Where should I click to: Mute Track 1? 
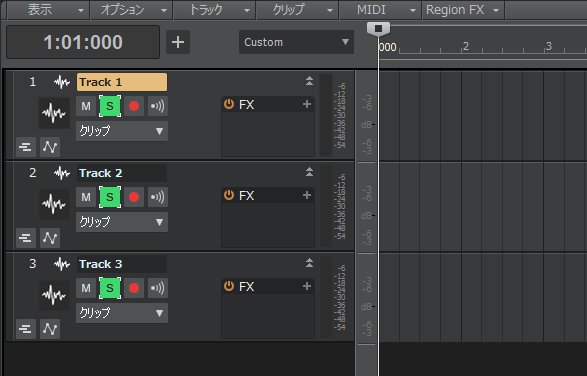tap(86, 106)
